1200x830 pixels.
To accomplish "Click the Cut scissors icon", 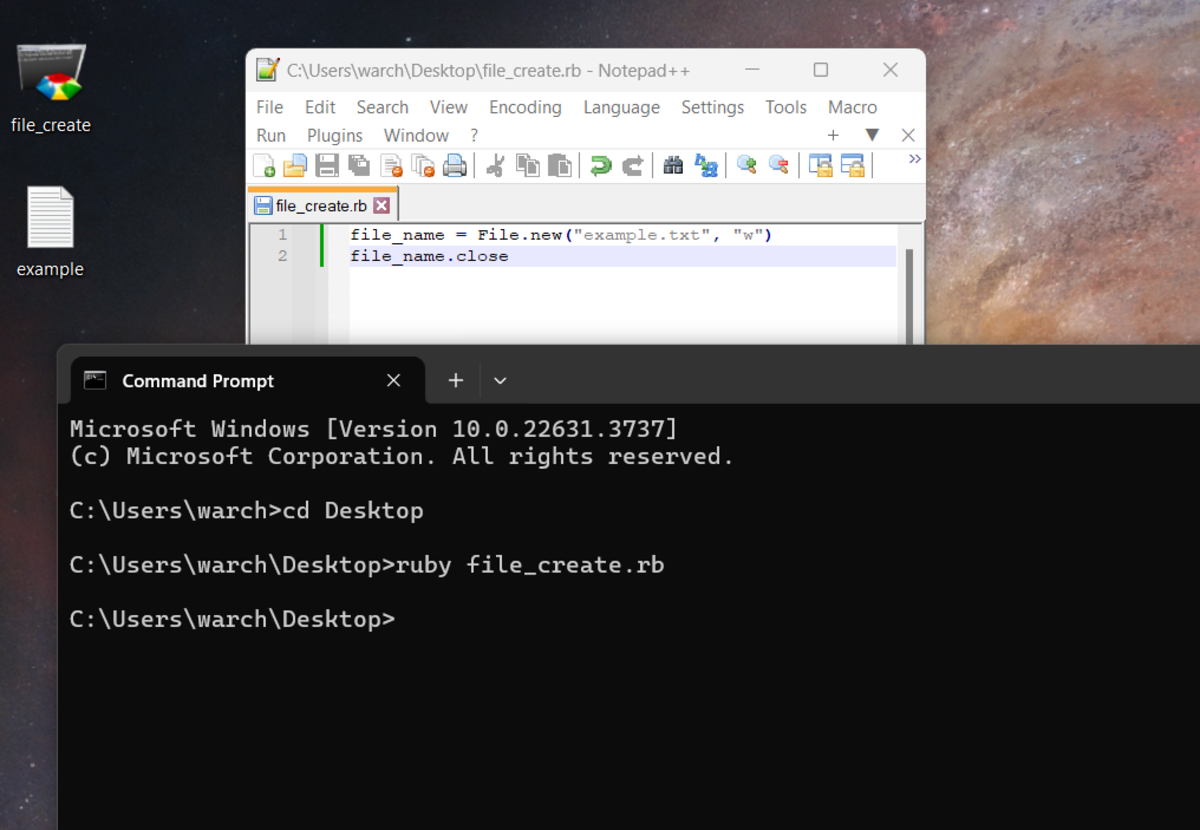I will click(495, 166).
